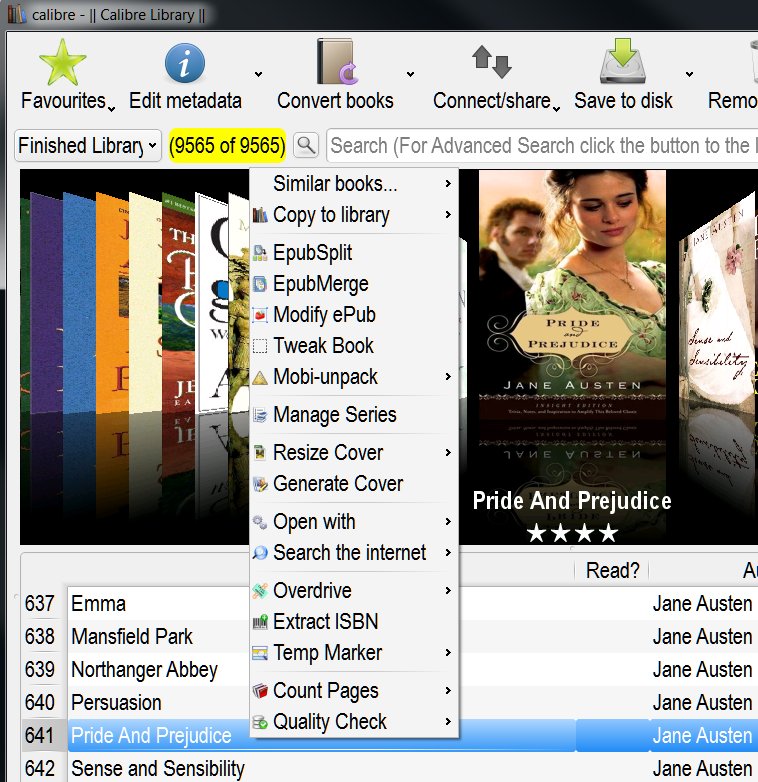Click the Search the internet globe icon
This screenshot has height=782, width=758.
pyautogui.click(x=260, y=553)
